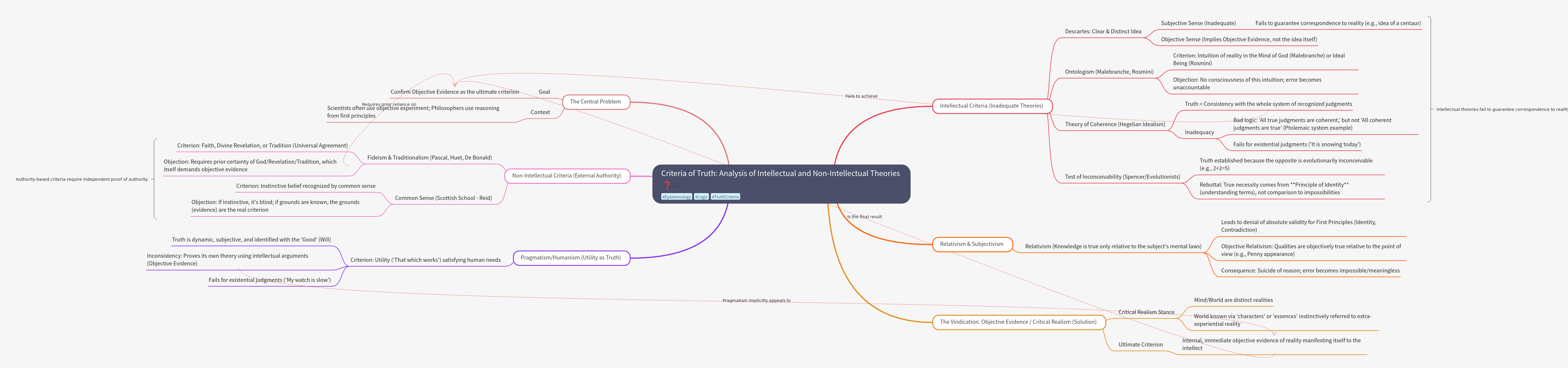Open the #Epistemology tag
The width and height of the screenshot is (1568, 368).
pyautogui.click(x=676, y=197)
